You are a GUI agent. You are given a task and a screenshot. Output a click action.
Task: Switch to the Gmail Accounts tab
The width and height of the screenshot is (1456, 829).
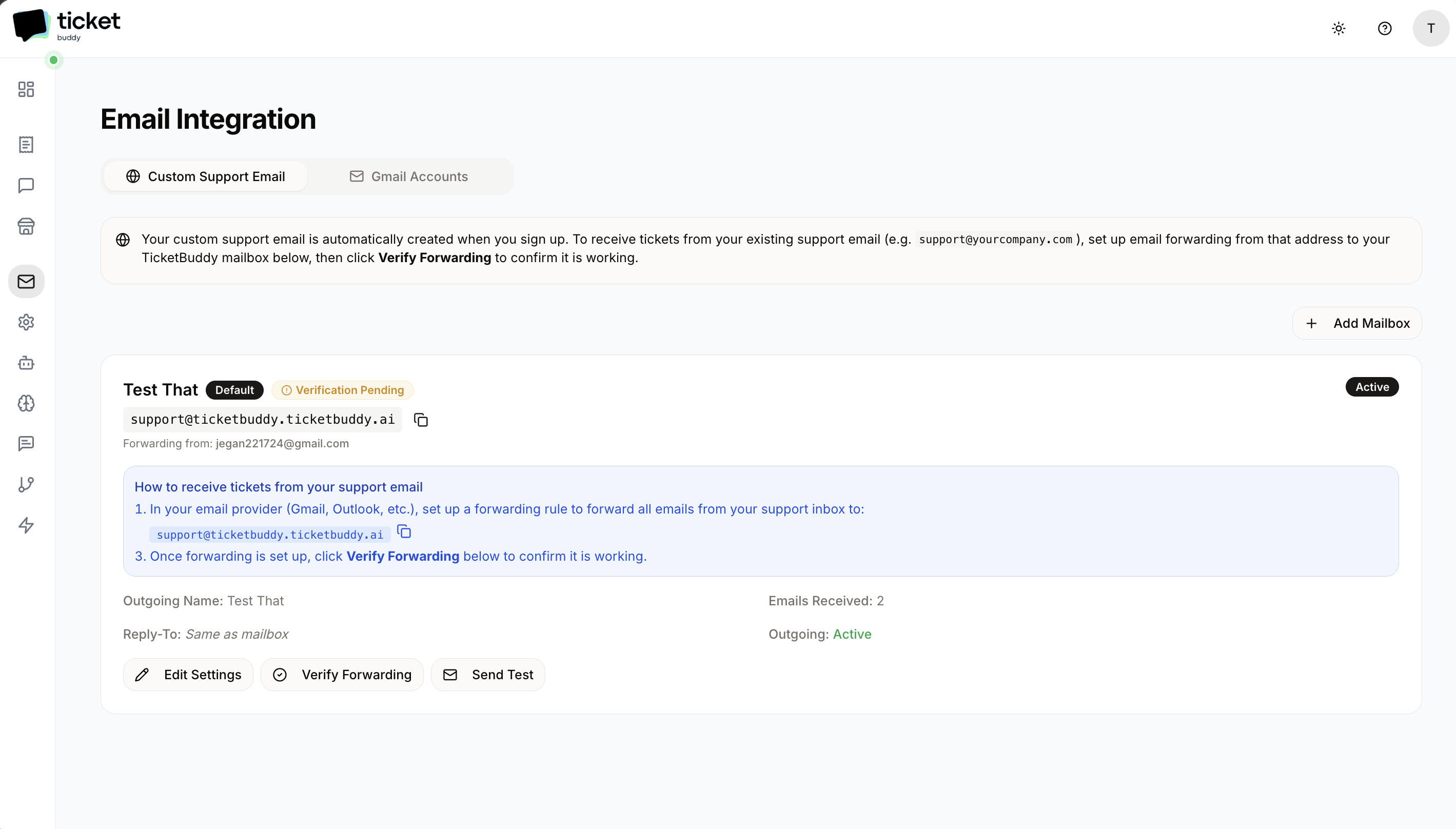[409, 176]
